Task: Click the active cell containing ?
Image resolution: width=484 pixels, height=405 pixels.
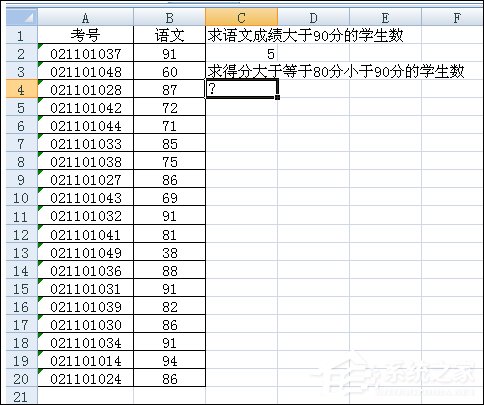Action: (x=241, y=89)
